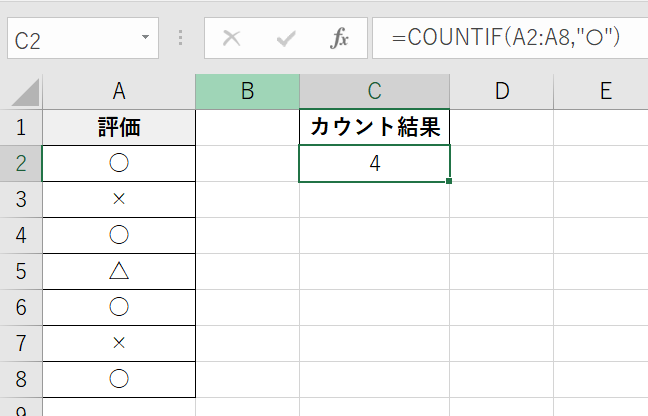Click the 評価 header cell
Screen dimensions: 648x416
coord(118,127)
